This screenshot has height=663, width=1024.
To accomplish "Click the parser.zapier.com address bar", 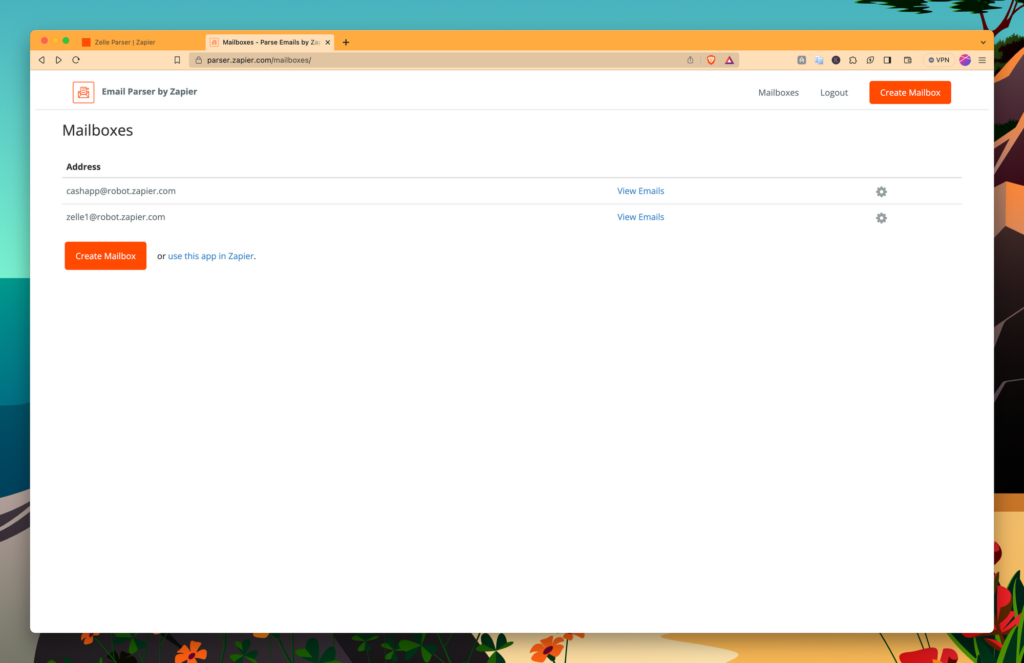I will click(x=440, y=60).
